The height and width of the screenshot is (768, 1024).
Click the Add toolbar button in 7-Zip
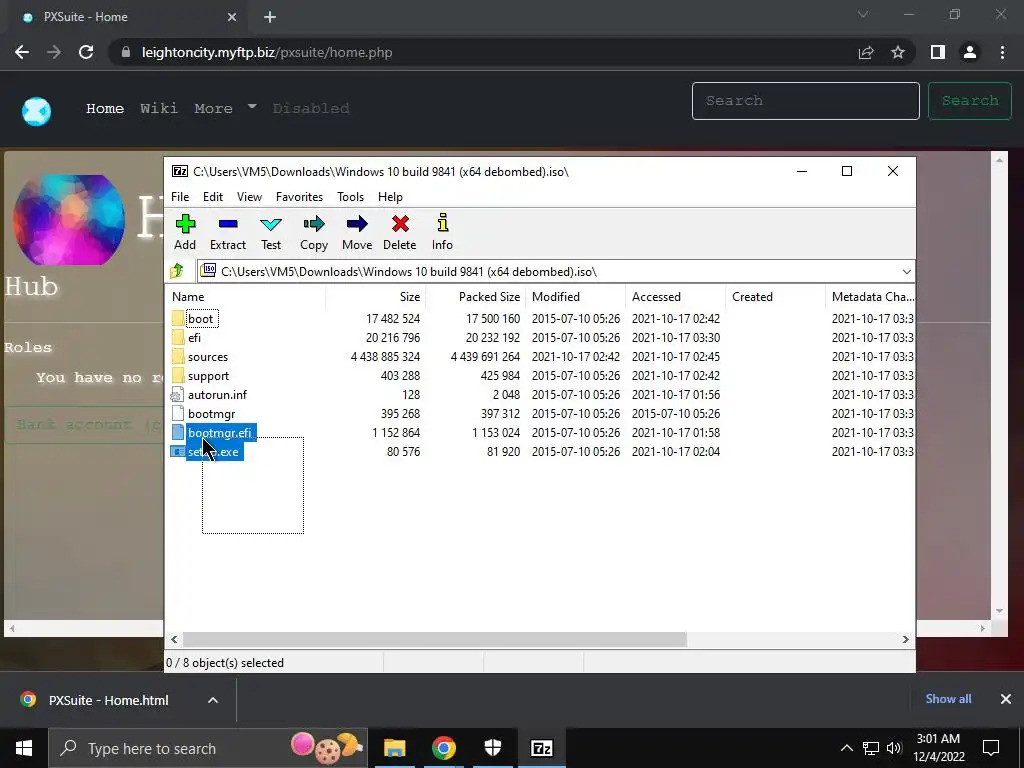[x=185, y=232]
